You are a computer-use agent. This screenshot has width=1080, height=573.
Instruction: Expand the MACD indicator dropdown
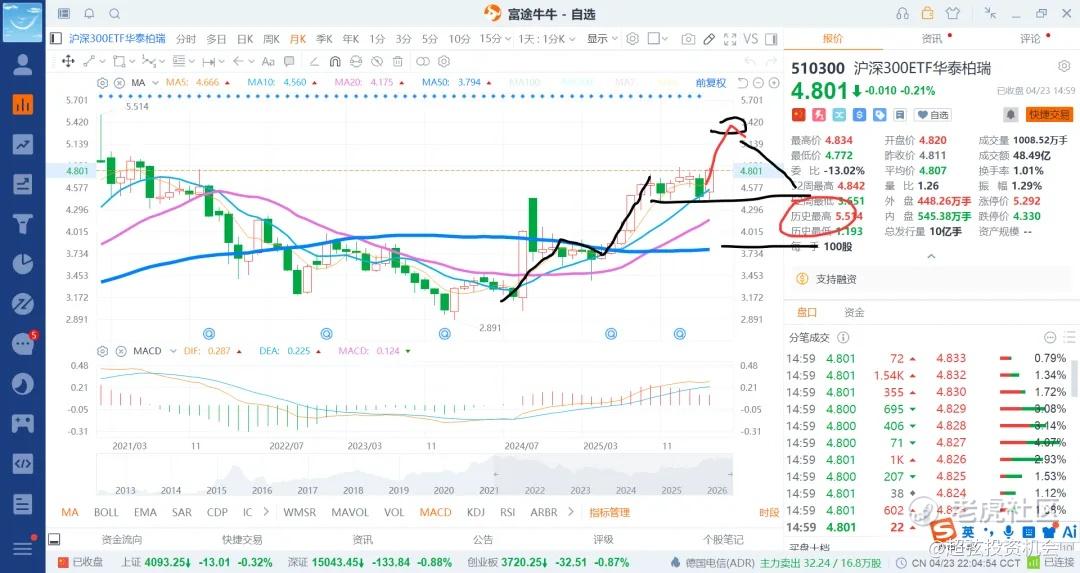pos(173,351)
